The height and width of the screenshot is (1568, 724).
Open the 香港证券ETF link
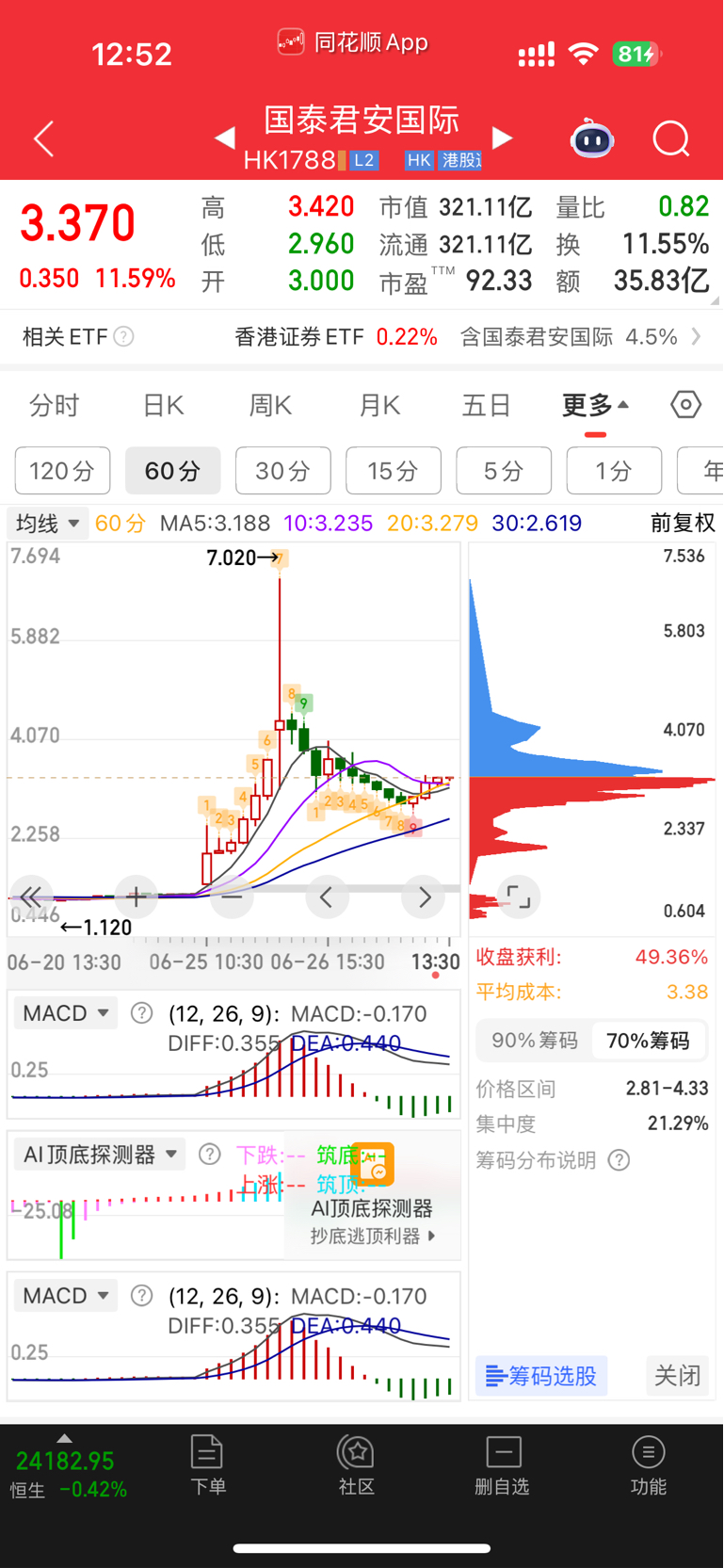click(x=335, y=336)
